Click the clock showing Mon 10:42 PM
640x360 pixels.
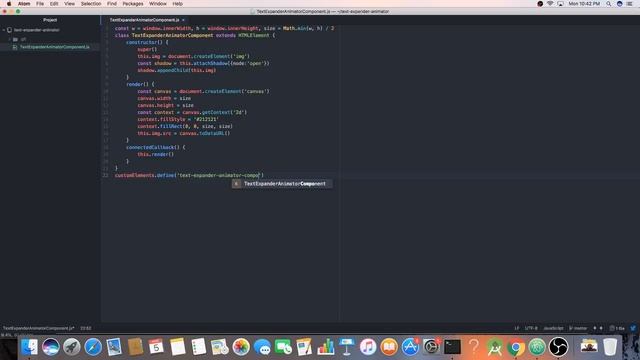click(584, 4)
